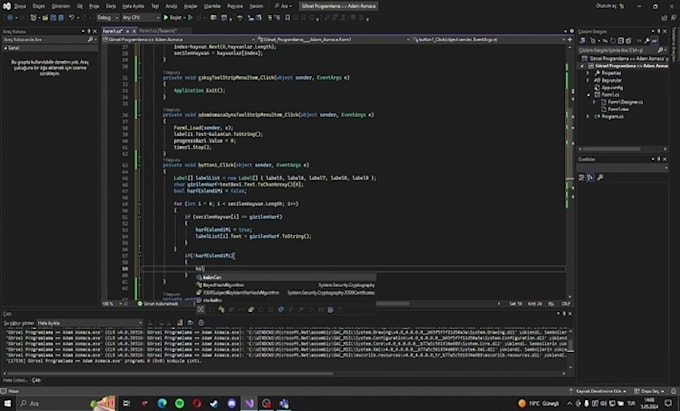Click Solution Explorer properties wrench icon
This screenshot has width=680, height=411.
pos(647,41)
